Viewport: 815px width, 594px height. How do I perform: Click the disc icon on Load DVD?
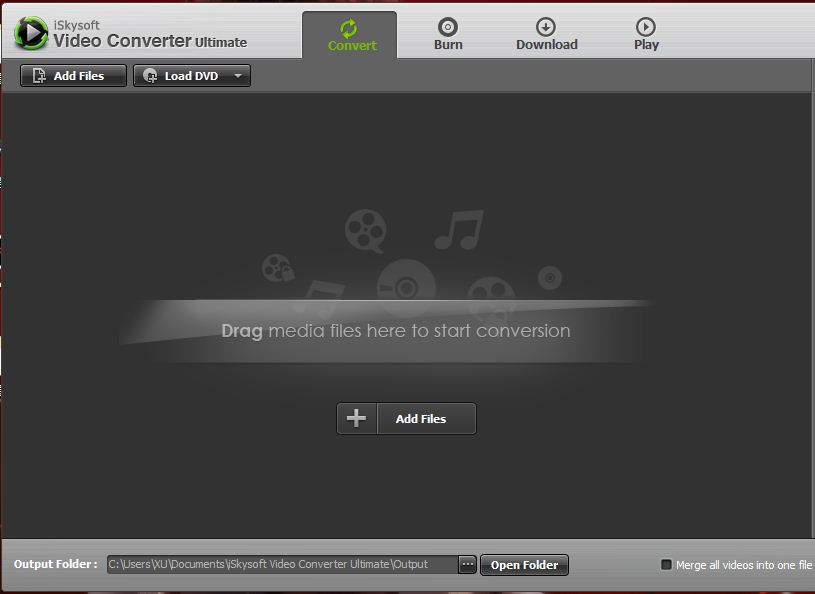(x=151, y=76)
